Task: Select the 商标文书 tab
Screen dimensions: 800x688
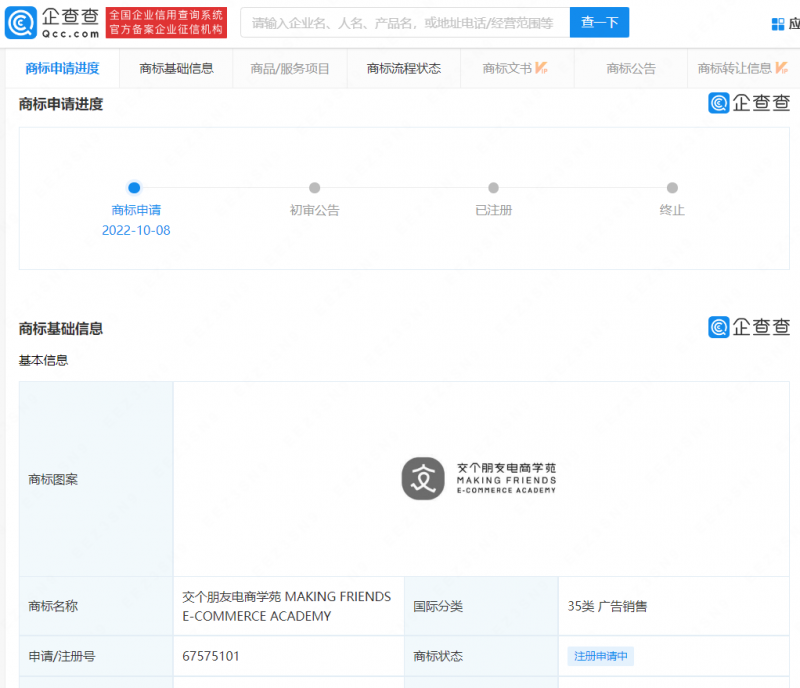Action: coord(517,68)
